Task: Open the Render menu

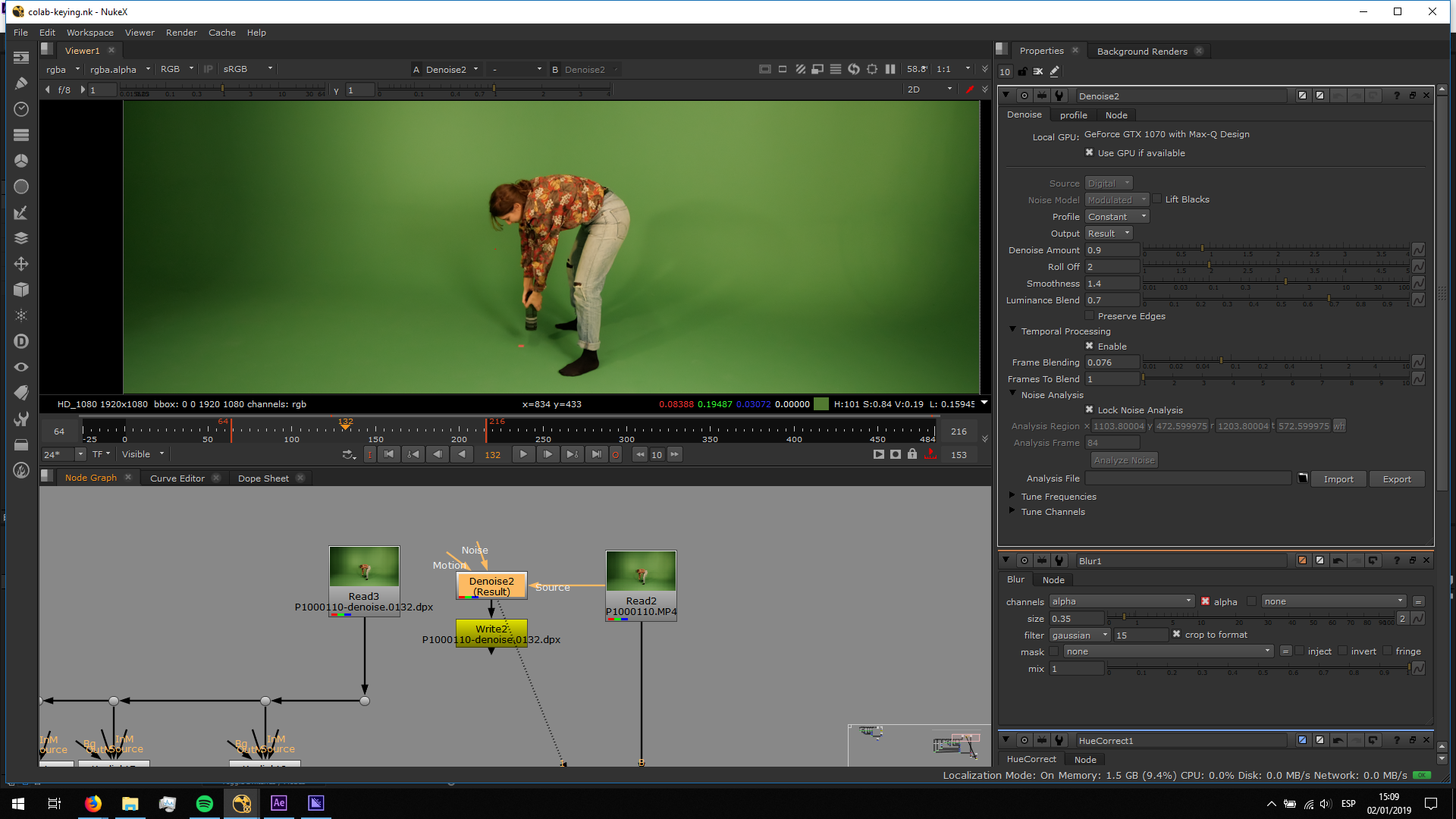Action: 181,33
